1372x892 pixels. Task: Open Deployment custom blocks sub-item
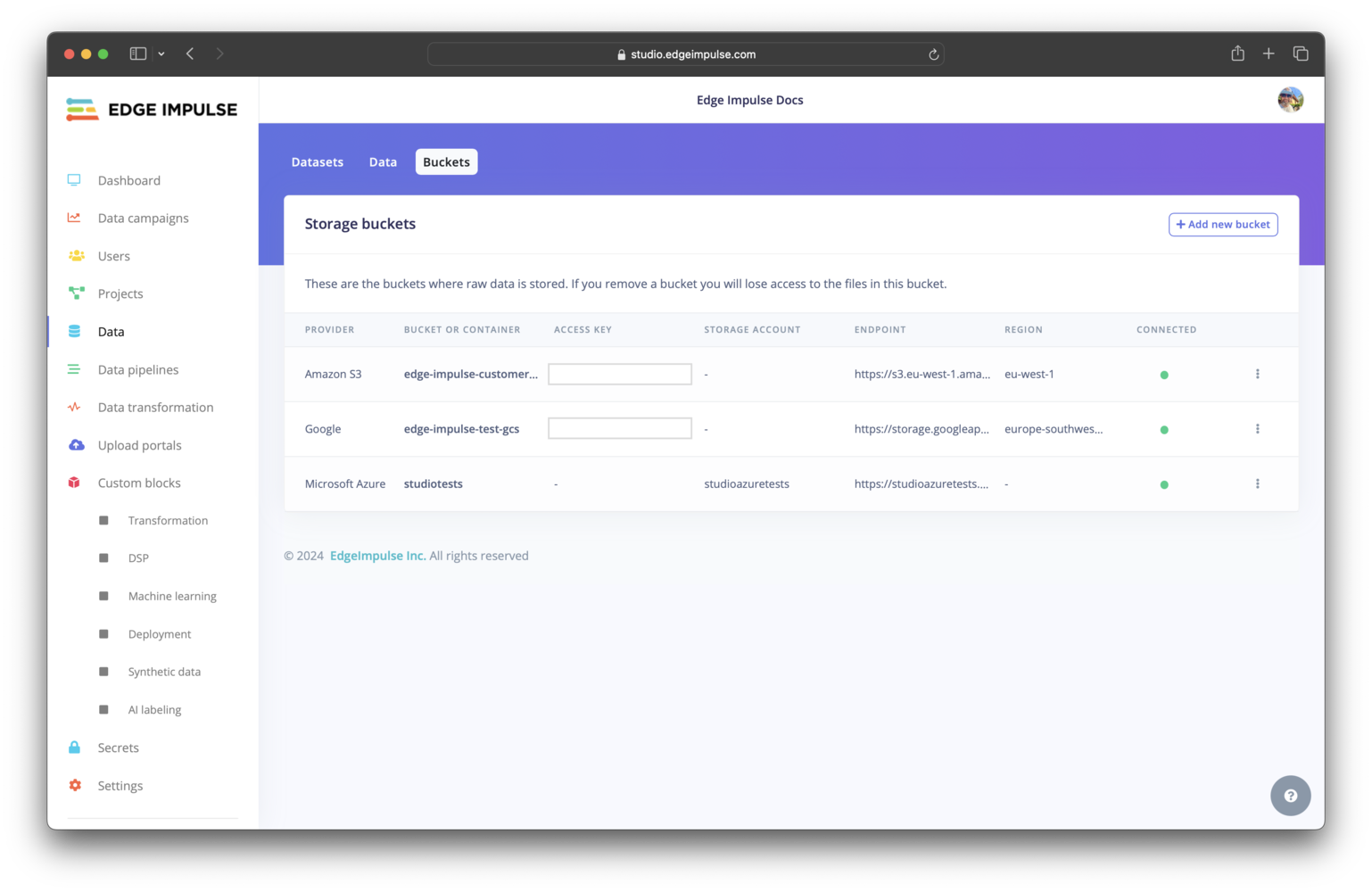[160, 634]
